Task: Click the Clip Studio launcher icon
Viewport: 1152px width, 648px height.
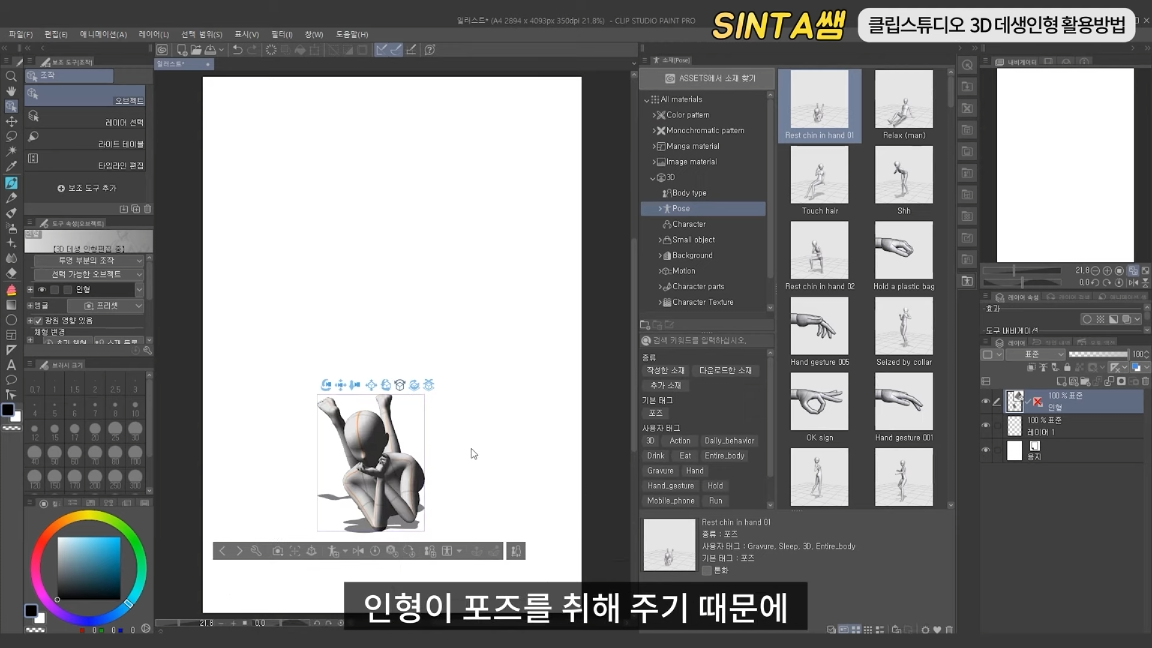Action: (162, 50)
